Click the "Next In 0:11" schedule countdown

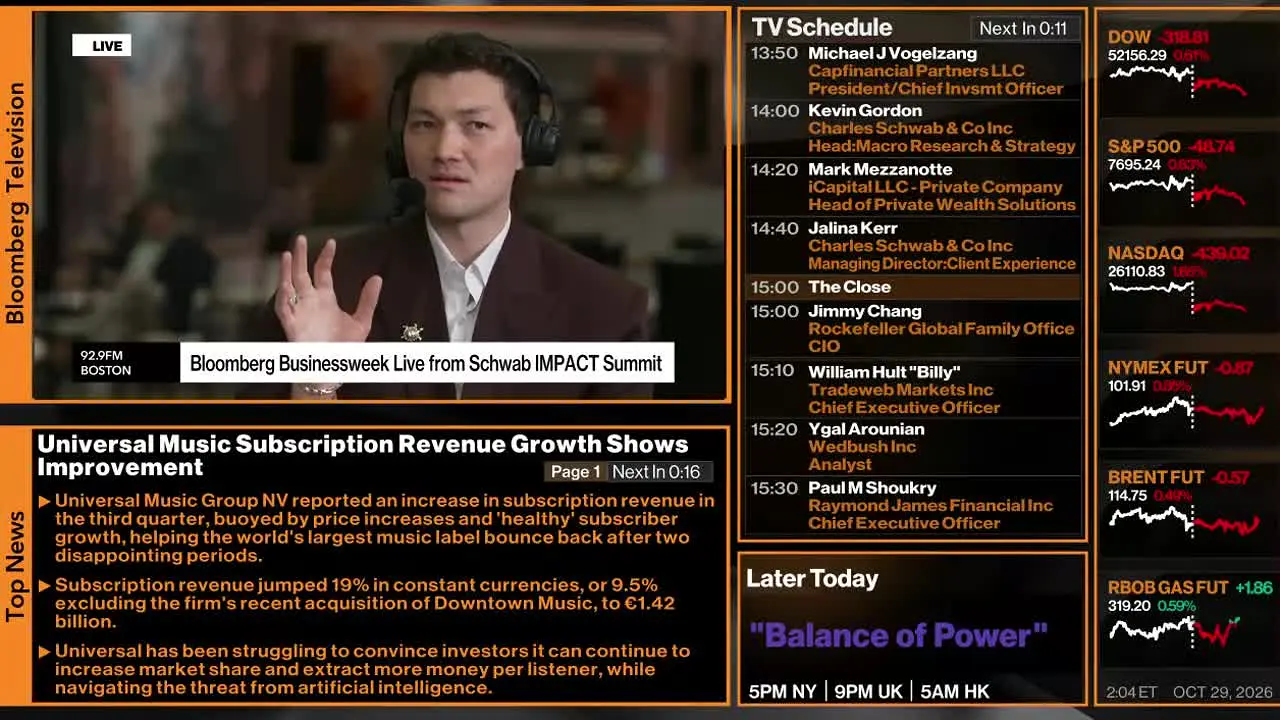point(1023,29)
